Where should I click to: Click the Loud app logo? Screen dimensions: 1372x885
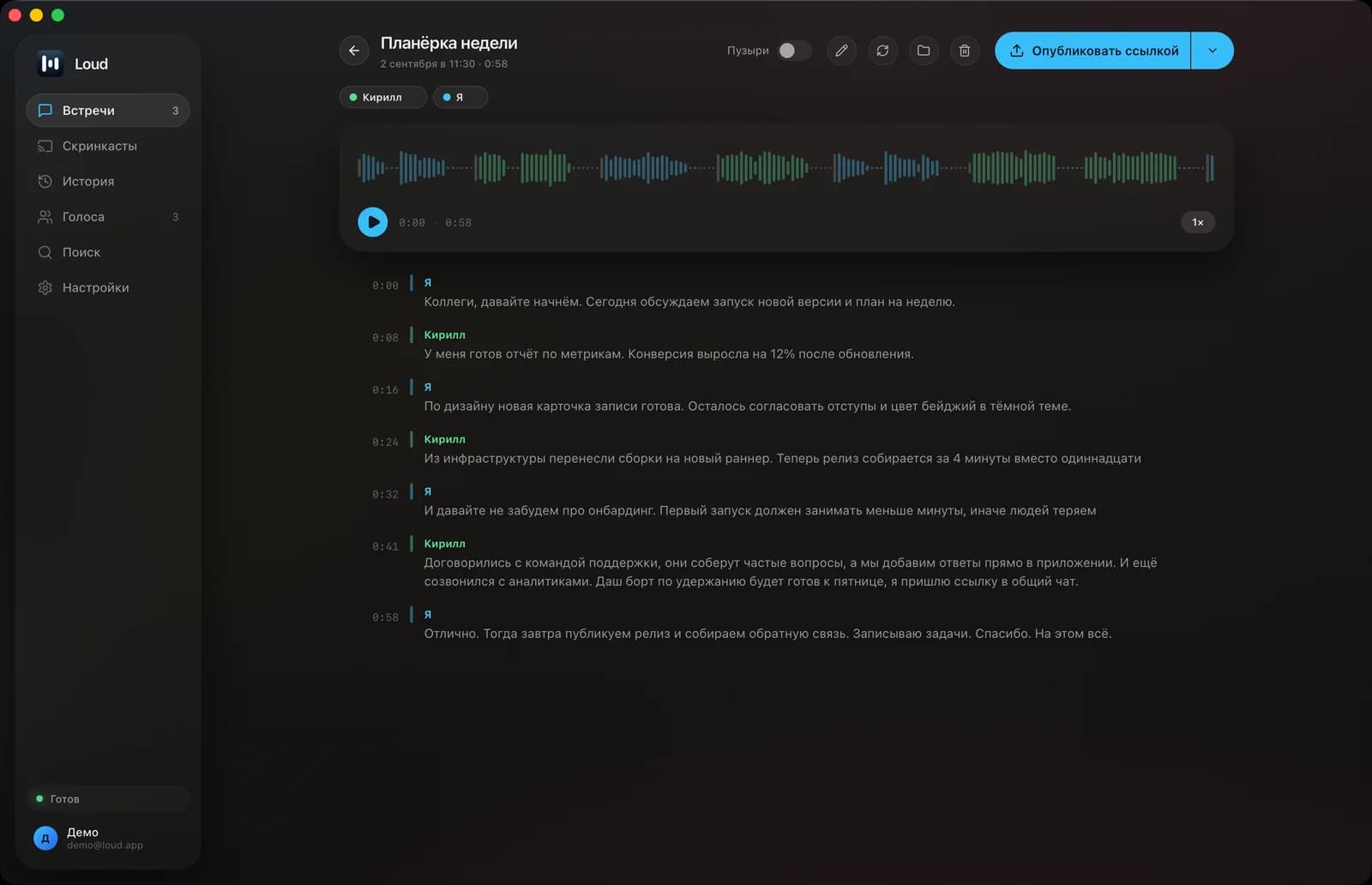[x=51, y=63]
